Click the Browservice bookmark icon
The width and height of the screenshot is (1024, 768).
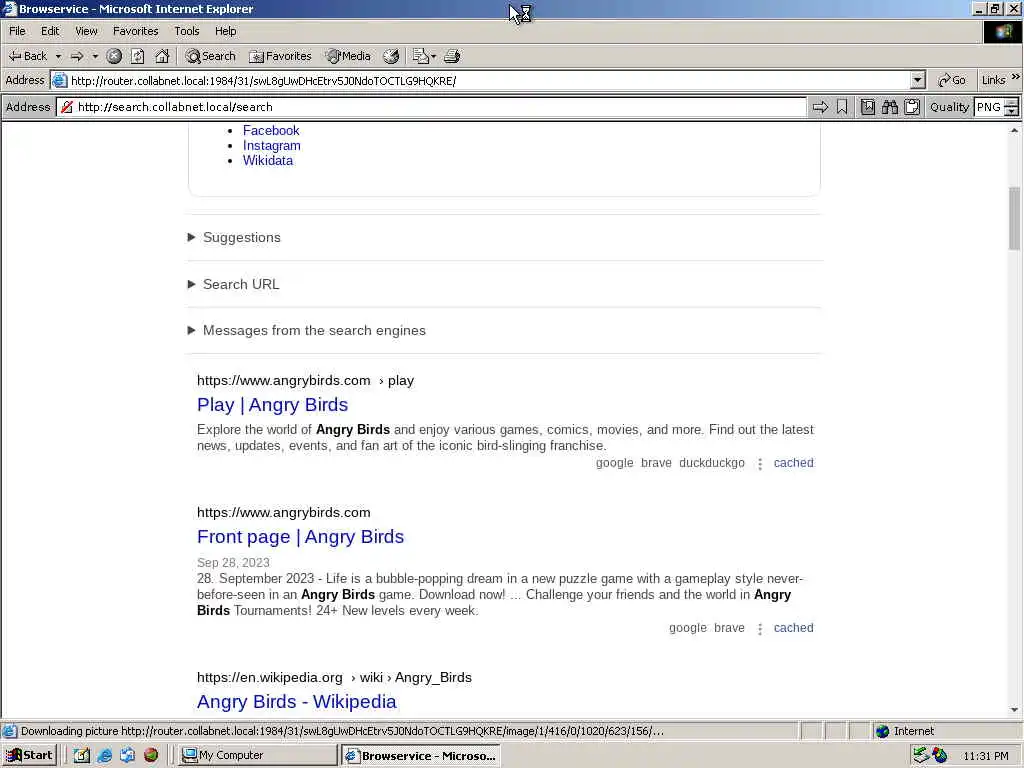[842, 107]
